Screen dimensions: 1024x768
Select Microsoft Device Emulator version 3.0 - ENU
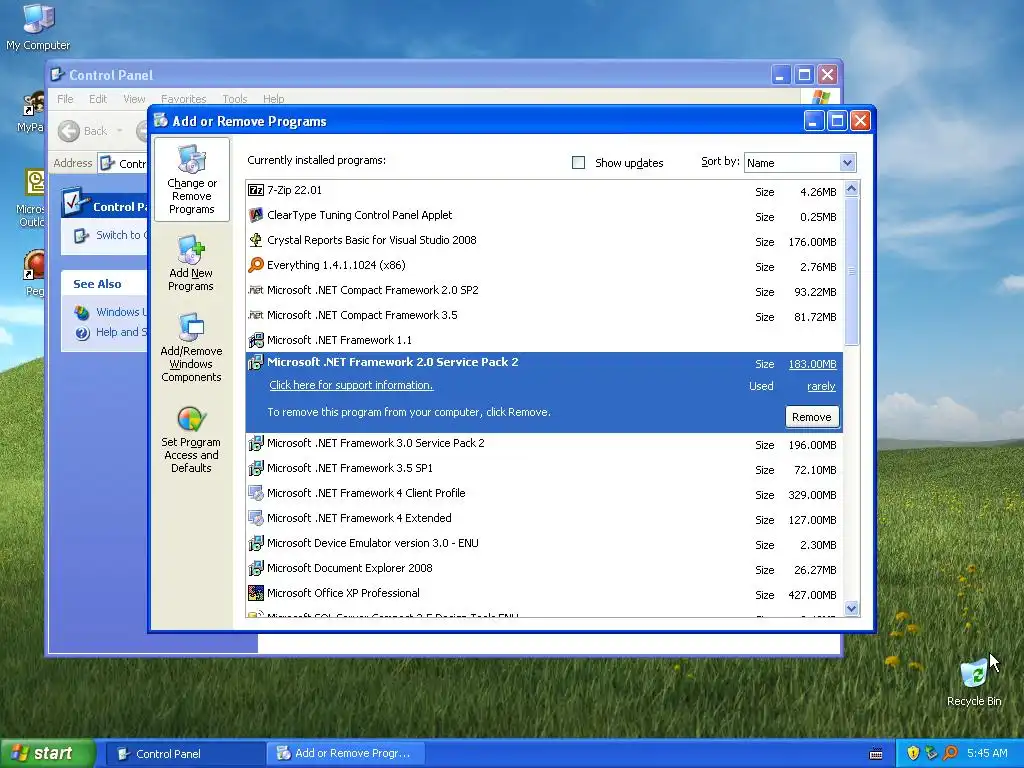pos(544,543)
